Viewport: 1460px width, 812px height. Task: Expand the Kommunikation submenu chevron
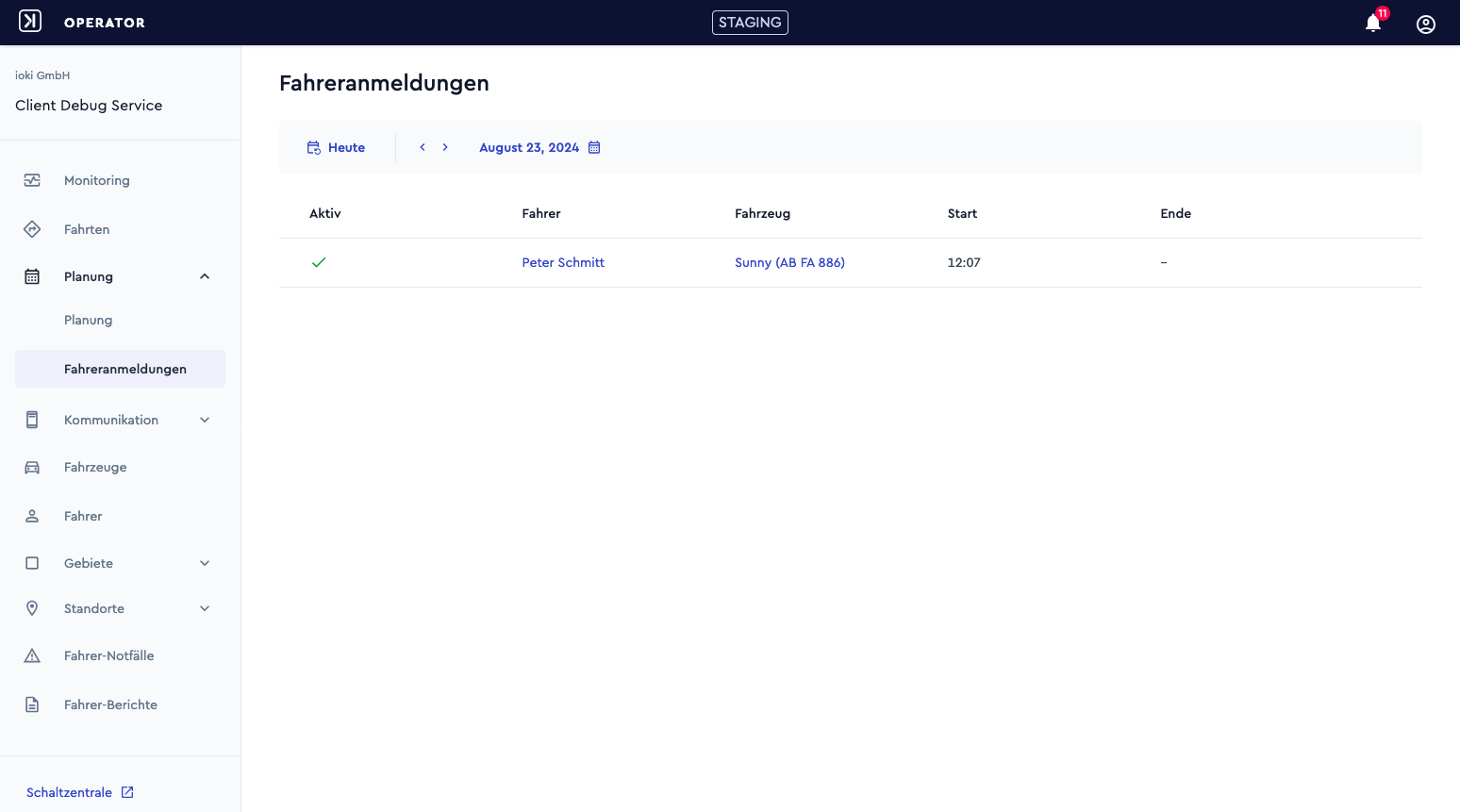(205, 420)
